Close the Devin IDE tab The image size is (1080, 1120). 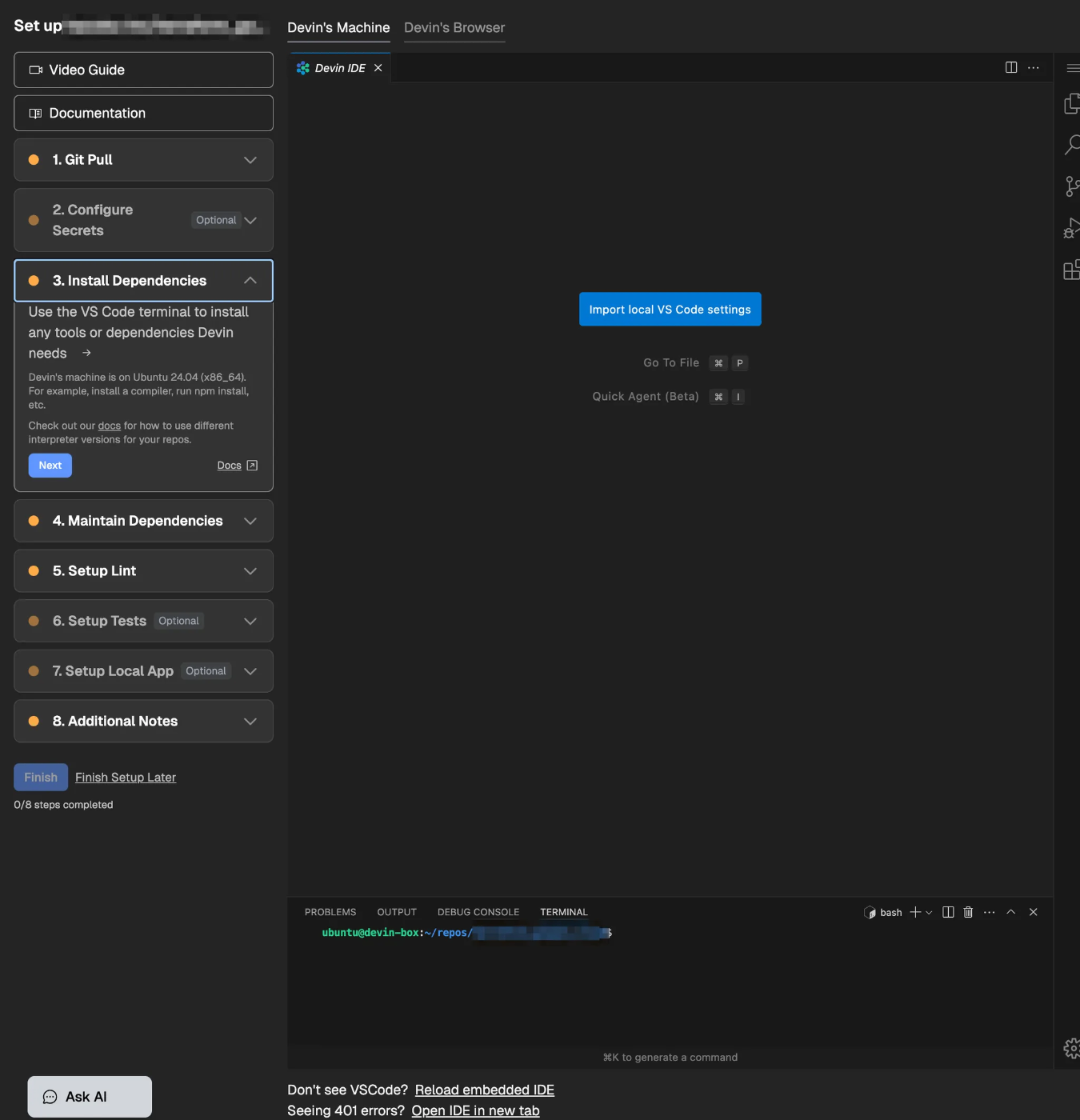(x=378, y=68)
